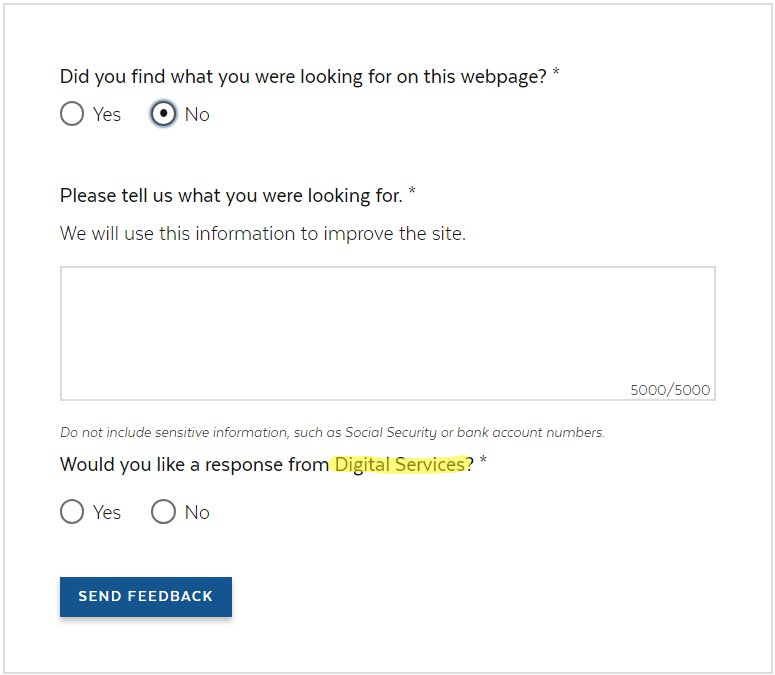Image resolution: width=775 pixels, height=675 pixels.
Task: Click the asterisk after 'looking for.' label
Action: click(x=412, y=193)
